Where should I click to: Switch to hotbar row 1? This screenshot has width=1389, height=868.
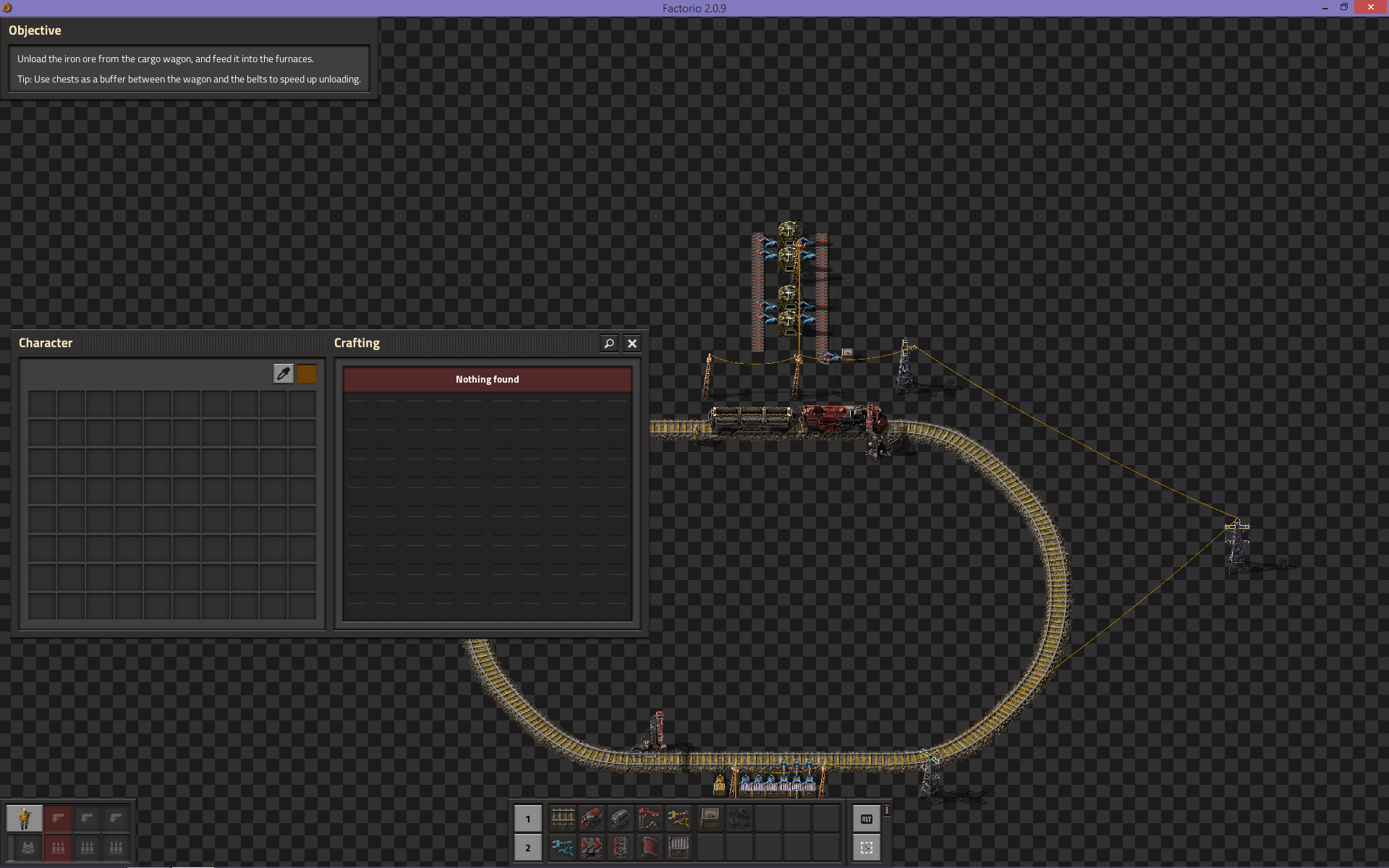pyautogui.click(x=528, y=819)
